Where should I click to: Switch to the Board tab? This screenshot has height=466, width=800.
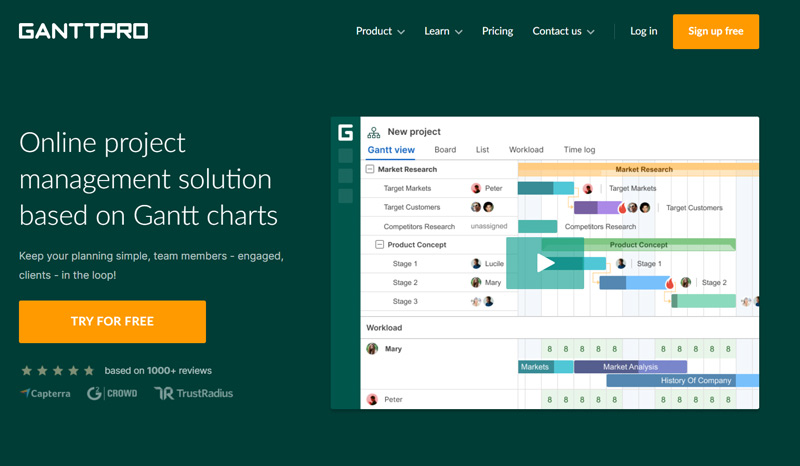(x=445, y=150)
